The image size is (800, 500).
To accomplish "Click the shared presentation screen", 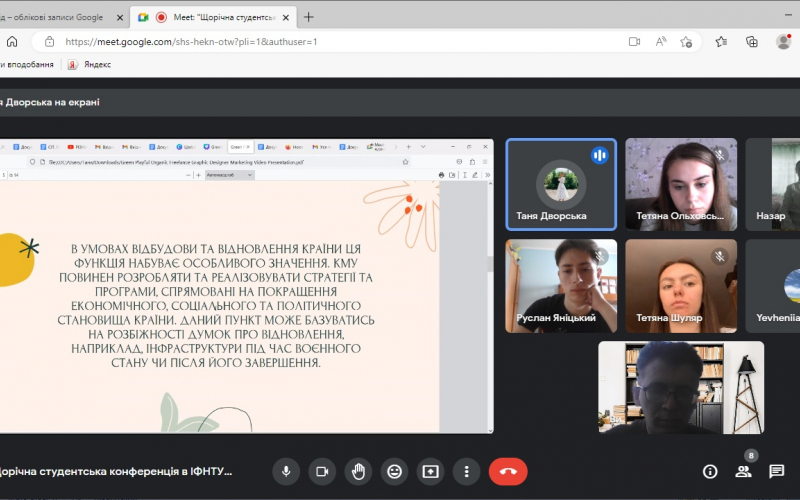I will pos(246,286).
